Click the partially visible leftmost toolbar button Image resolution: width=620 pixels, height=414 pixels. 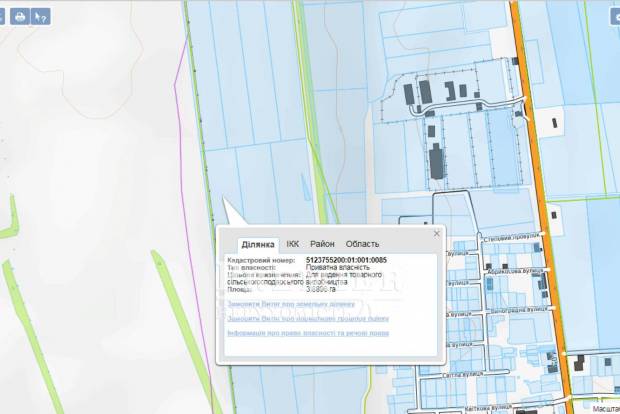pyautogui.click(x=2, y=17)
